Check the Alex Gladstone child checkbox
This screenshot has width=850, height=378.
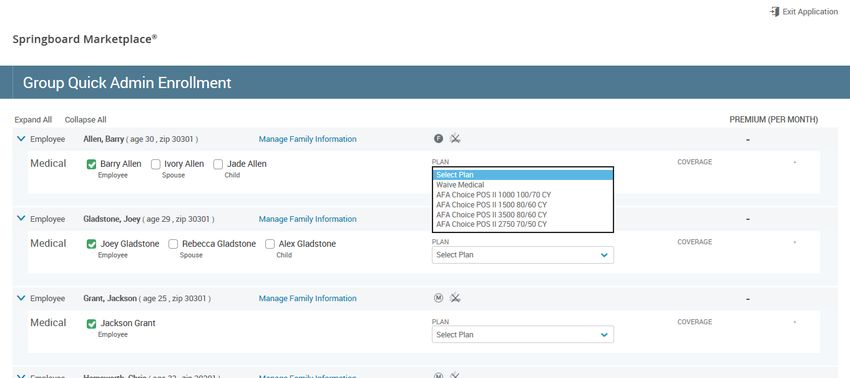pyautogui.click(x=269, y=244)
